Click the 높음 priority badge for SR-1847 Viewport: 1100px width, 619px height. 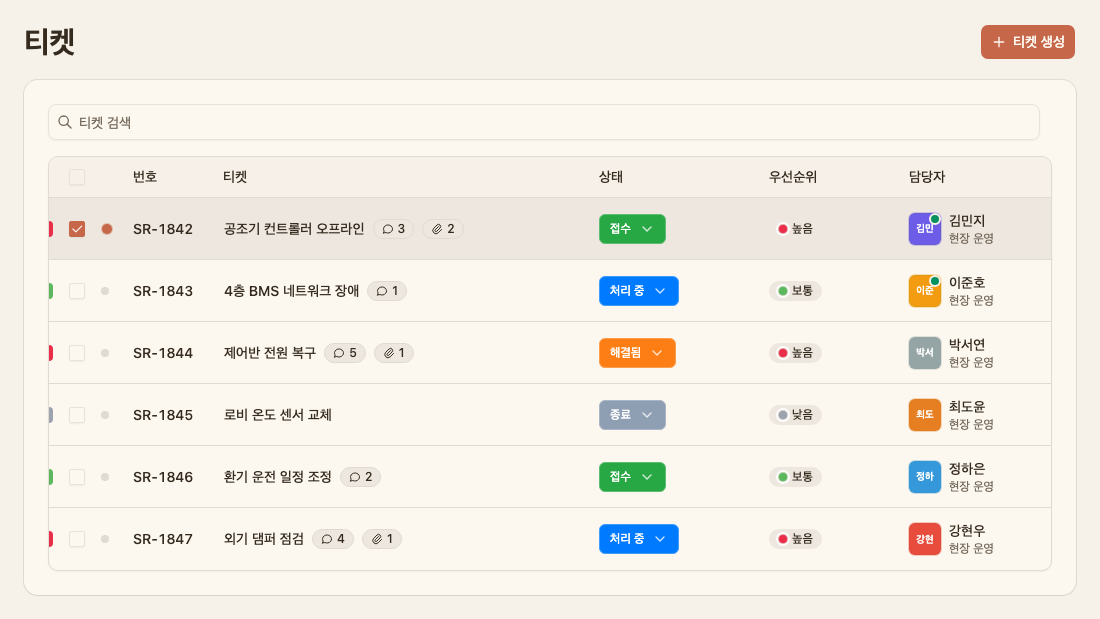click(x=795, y=539)
